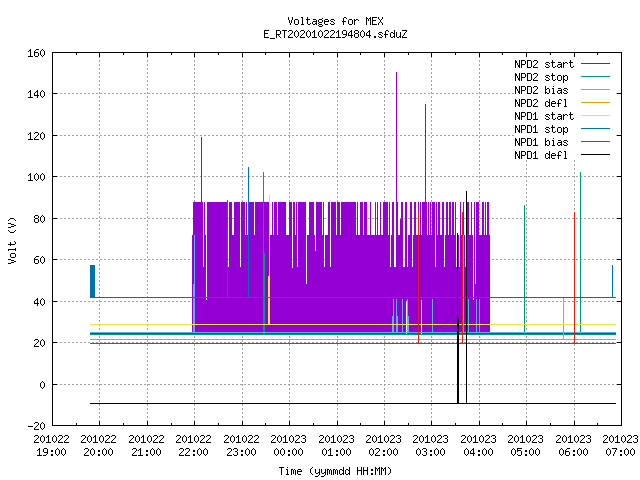Viewport: 640px width, 480px height.
Task: Click the 'NPD2 bias' legend label
Action: pyautogui.click(x=541, y=90)
